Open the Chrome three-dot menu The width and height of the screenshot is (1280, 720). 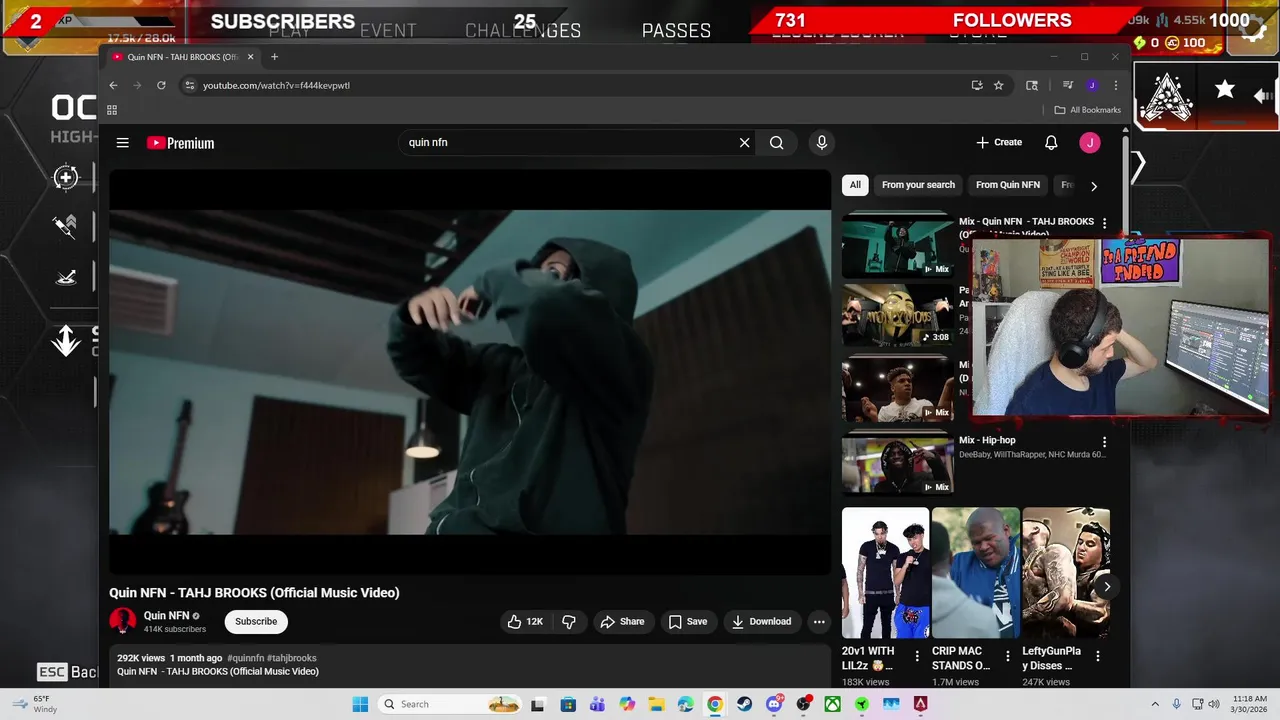coord(1115,86)
